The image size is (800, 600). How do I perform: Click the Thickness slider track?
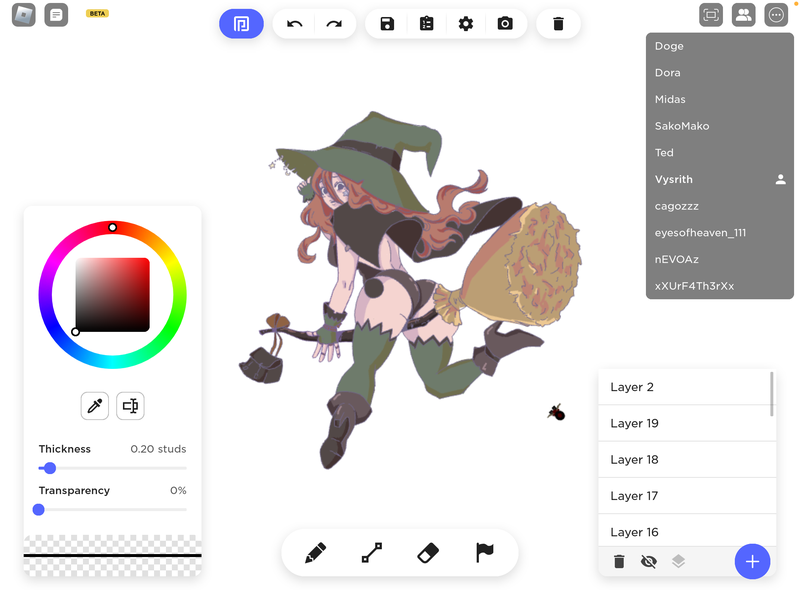coord(112,468)
